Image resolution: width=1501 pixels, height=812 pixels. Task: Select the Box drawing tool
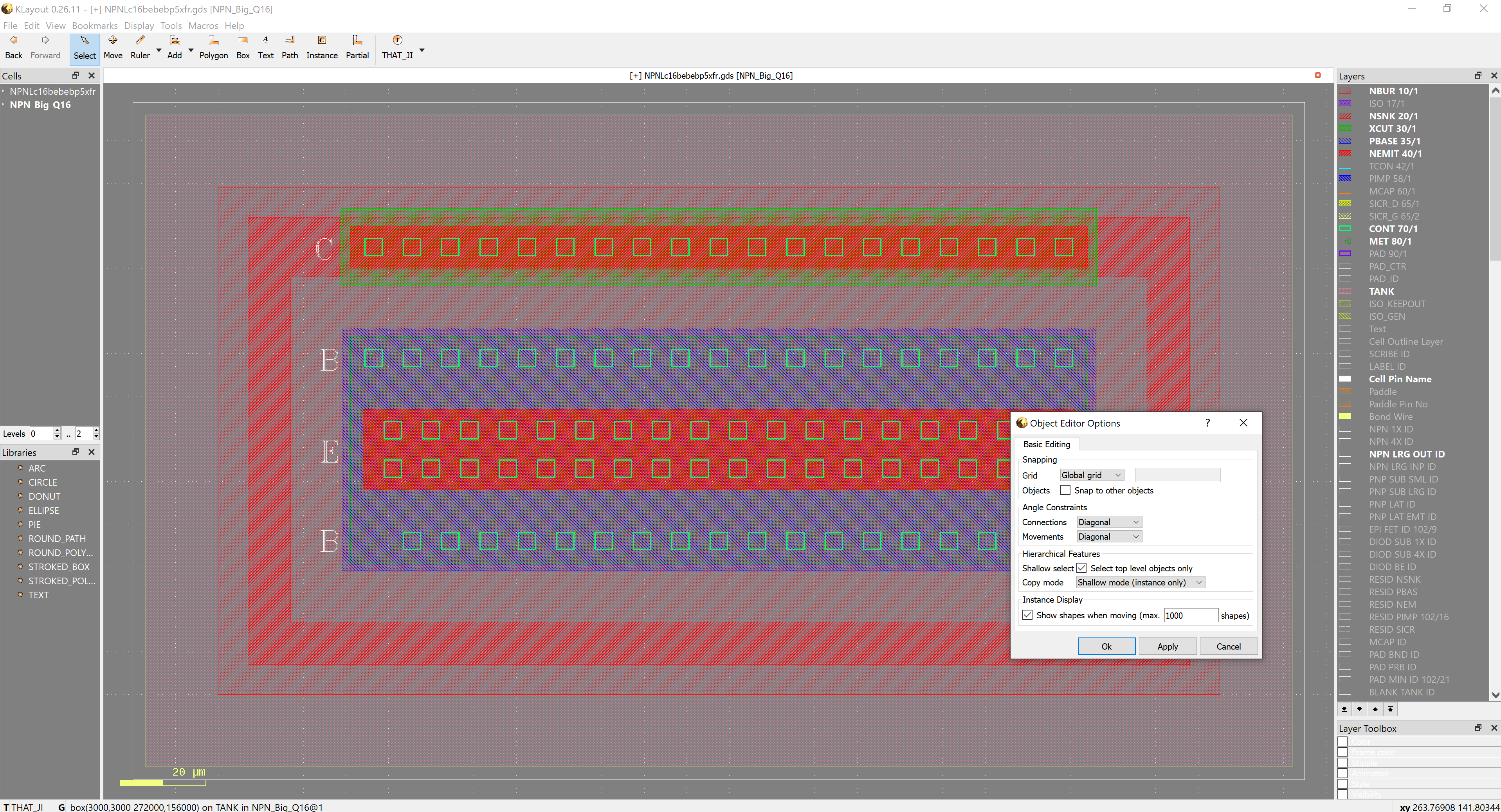click(x=243, y=47)
